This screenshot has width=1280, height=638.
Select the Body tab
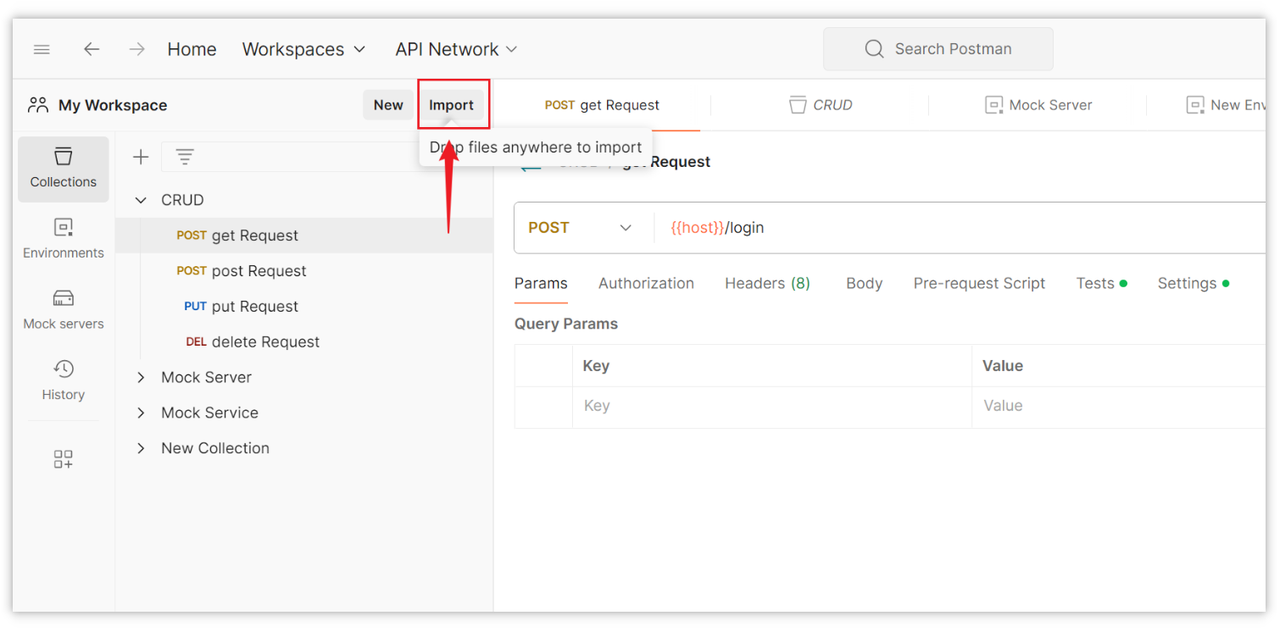coord(864,284)
